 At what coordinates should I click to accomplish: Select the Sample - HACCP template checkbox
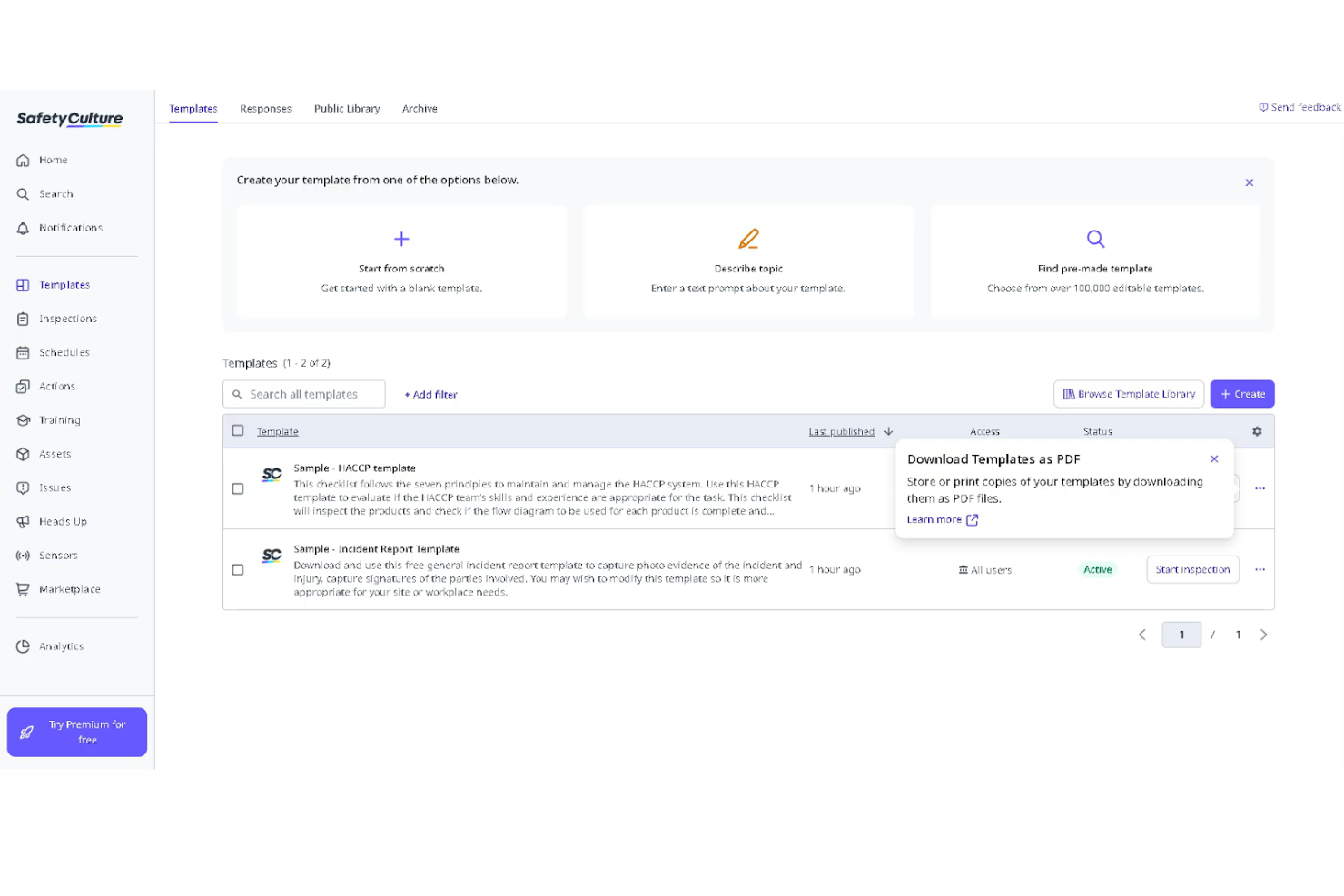(238, 488)
